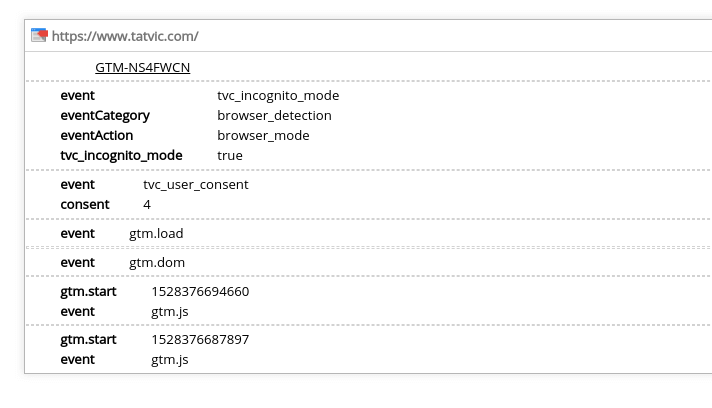Screen dimensions: 712x408
Task: Select the browser_detection value
Action: [274, 116]
